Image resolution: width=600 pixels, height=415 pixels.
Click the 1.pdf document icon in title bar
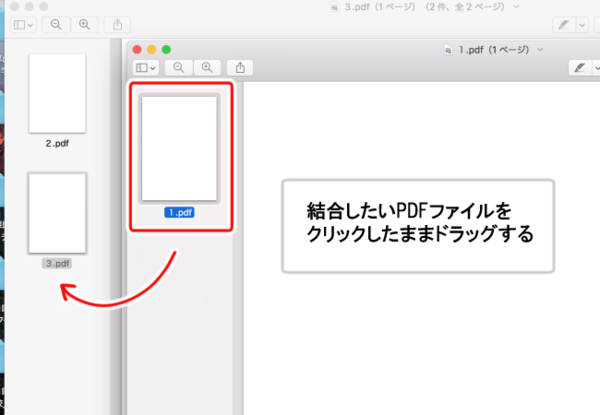pos(448,50)
